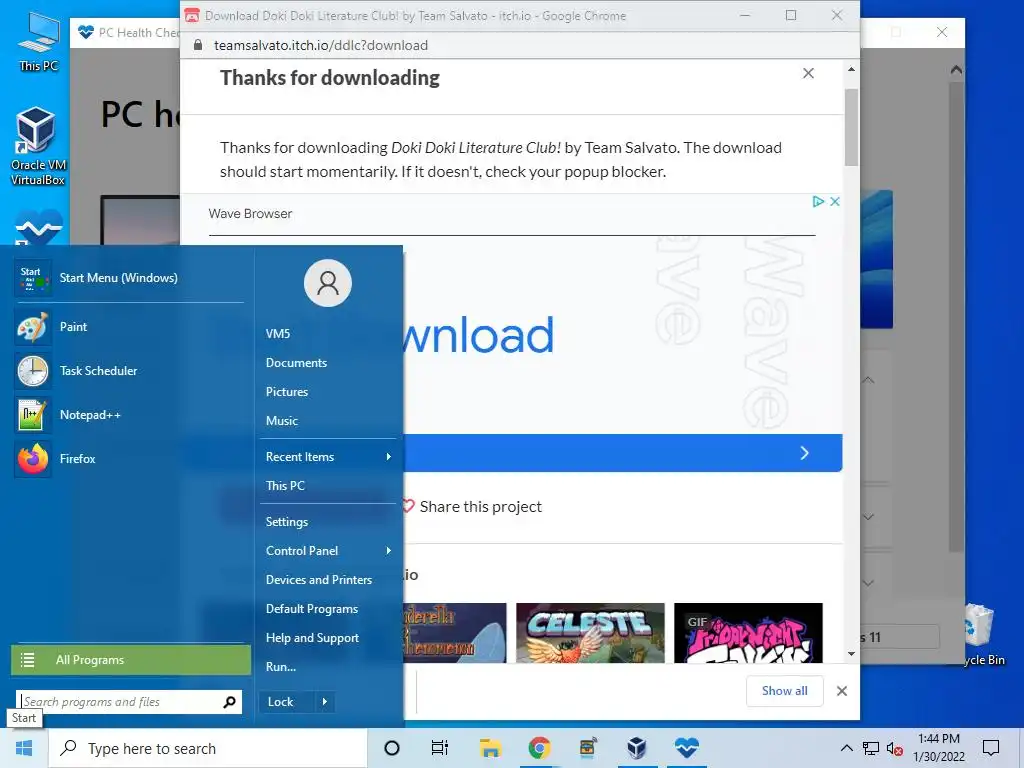Image resolution: width=1024 pixels, height=768 pixels.
Task: Click the user account avatar
Action: [x=328, y=283]
